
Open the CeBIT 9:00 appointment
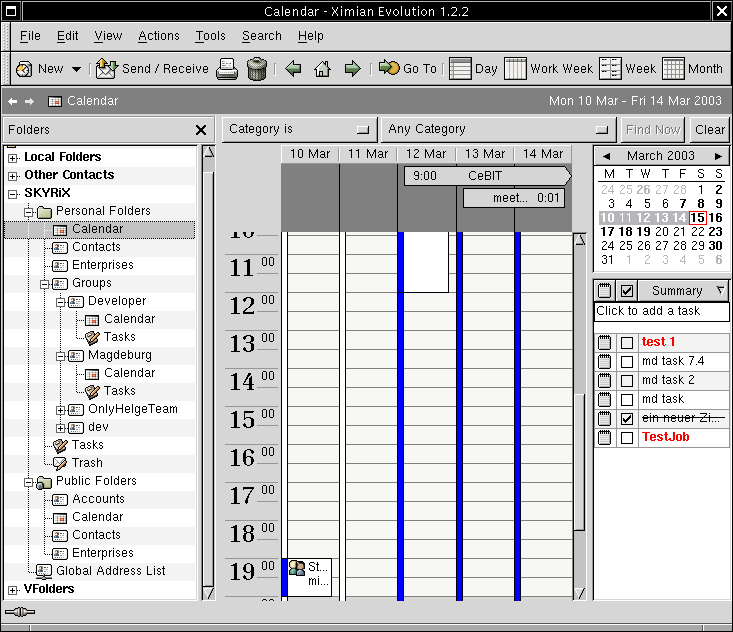click(x=488, y=176)
